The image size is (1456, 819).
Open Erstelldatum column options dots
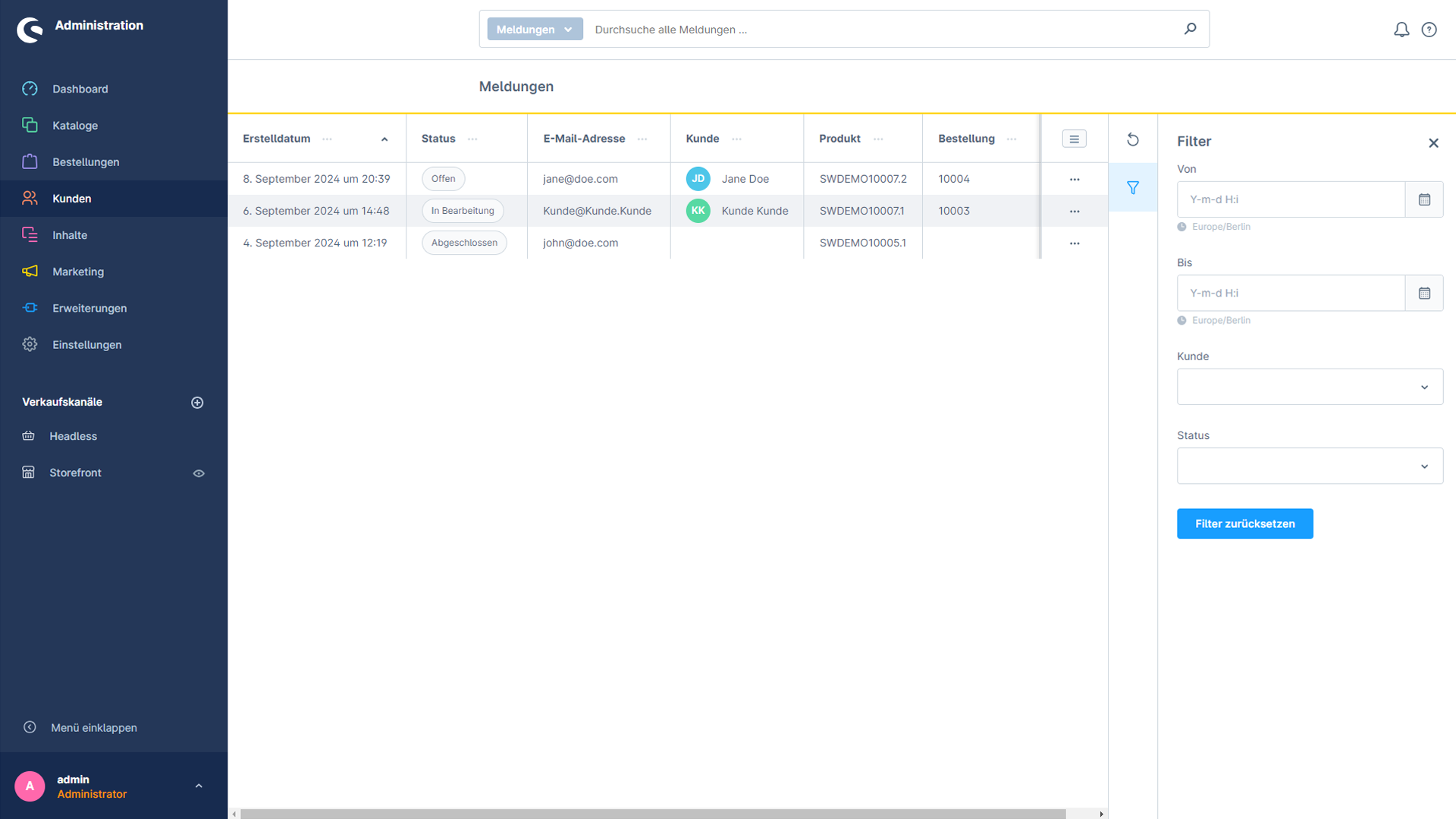[x=327, y=139]
